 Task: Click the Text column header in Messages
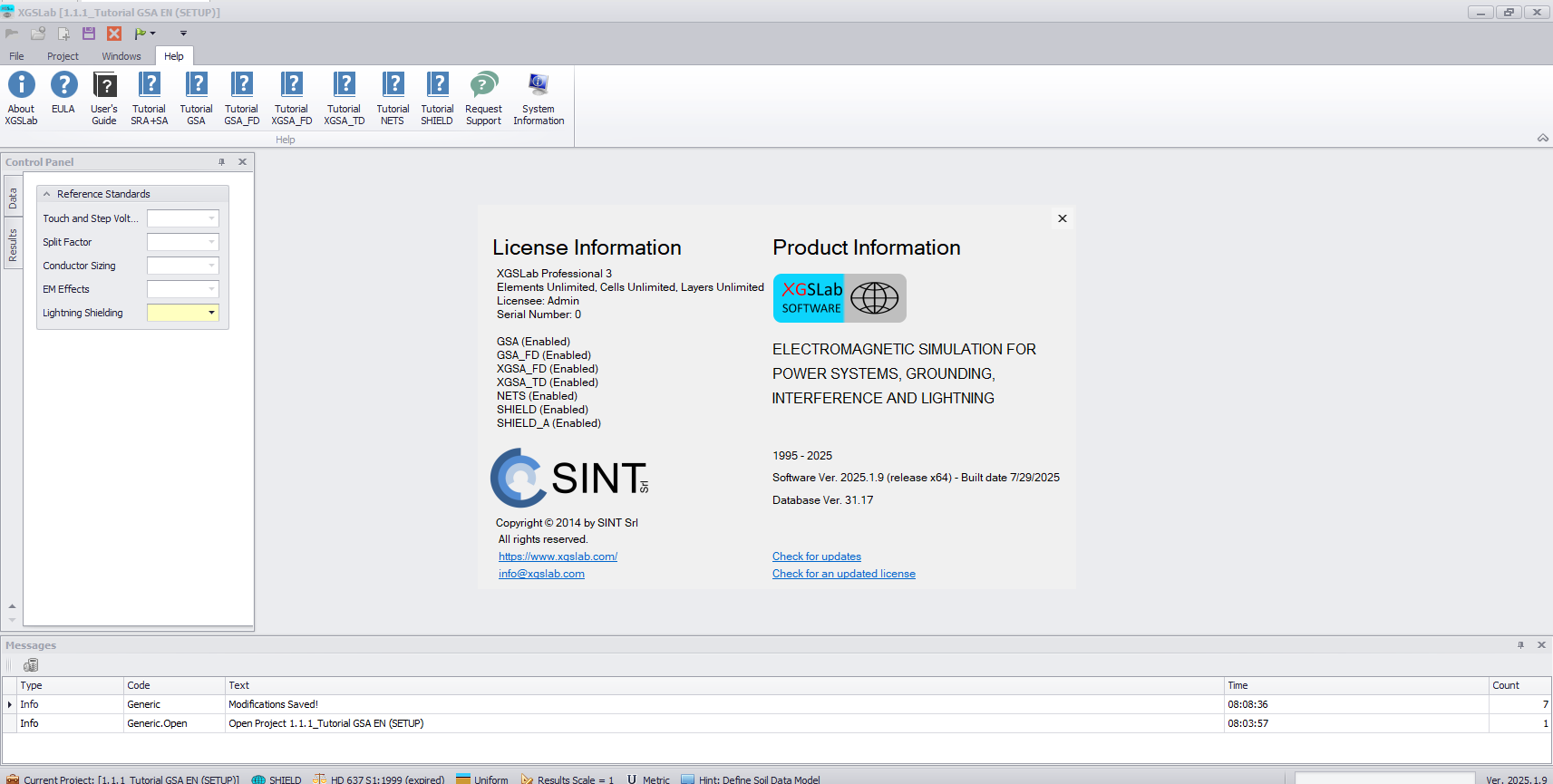point(724,685)
